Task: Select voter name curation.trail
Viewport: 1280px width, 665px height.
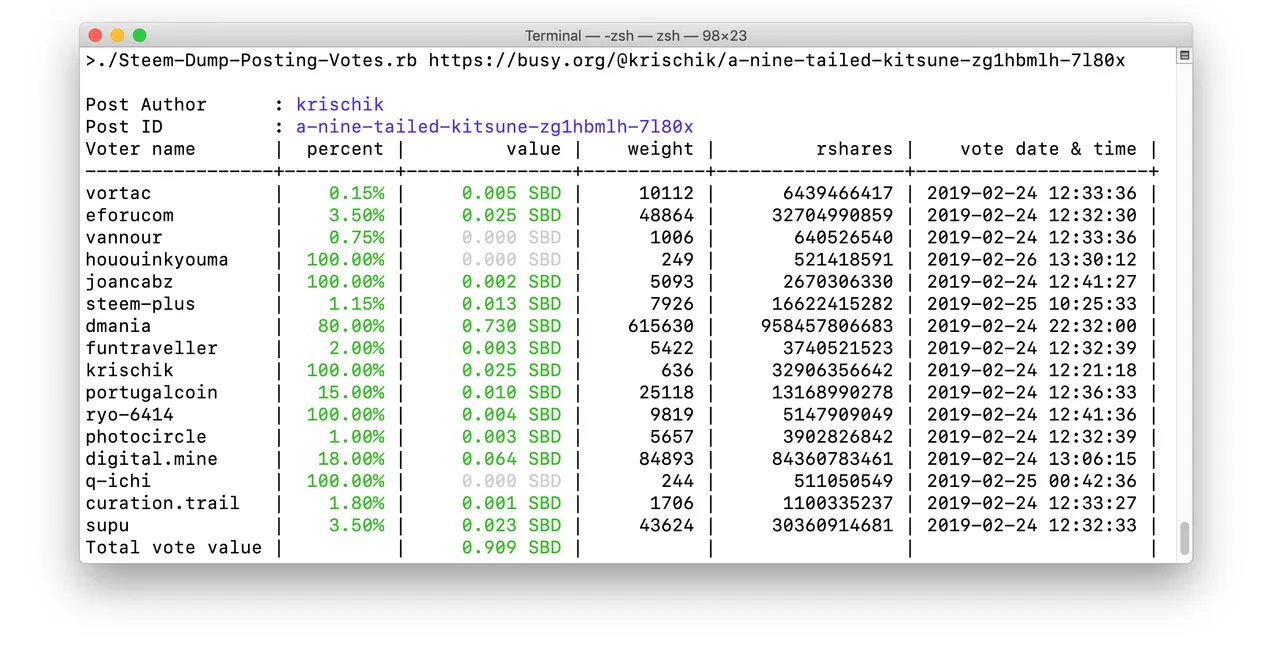Action: (x=162, y=503)
